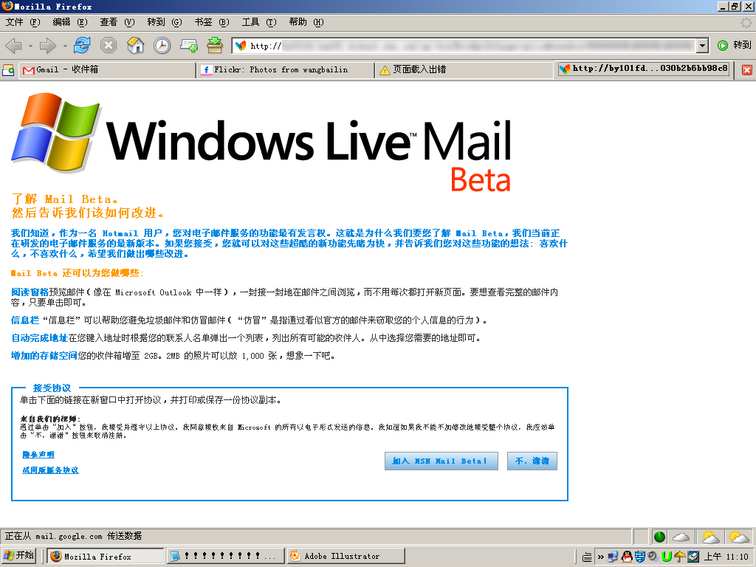Image resolution: width=756 pixels, height=567 pixels.
Task: Switch to Adobe Illustrator in the taskbar
Action: tap(346, 556)
